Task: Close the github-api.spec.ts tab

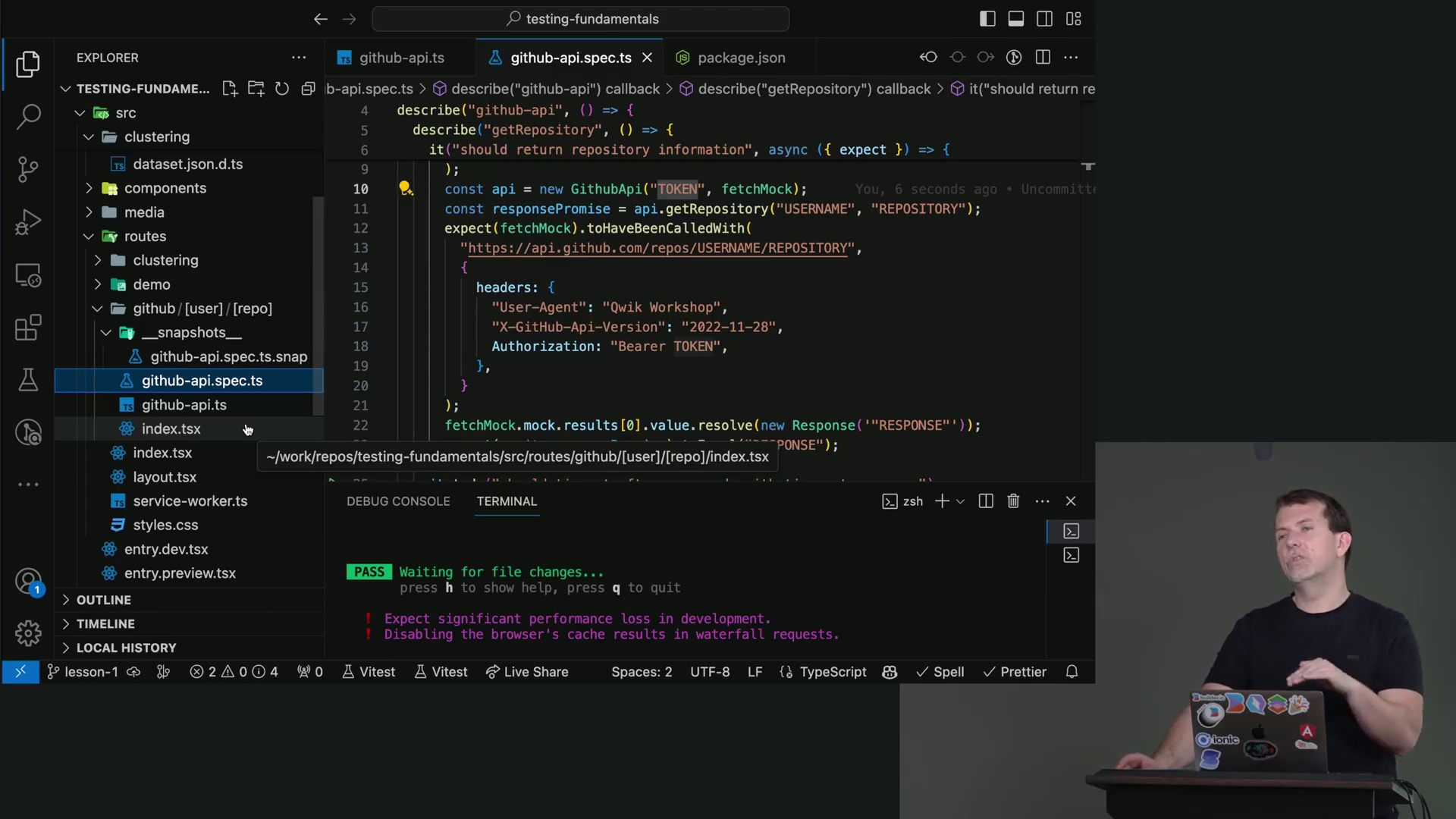Action: 647,58
